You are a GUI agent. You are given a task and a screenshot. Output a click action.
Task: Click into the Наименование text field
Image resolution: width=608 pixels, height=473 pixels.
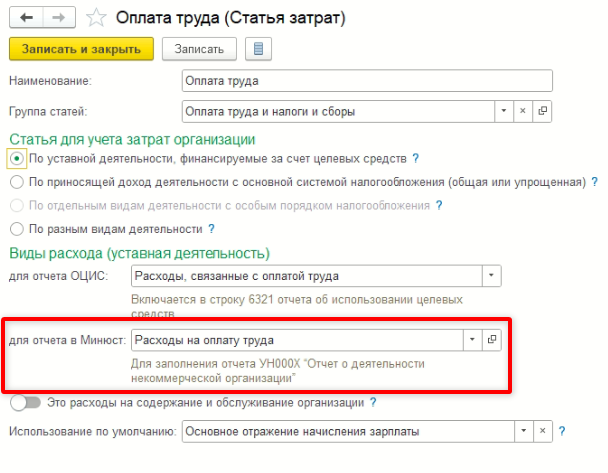[x=366, y=81]
